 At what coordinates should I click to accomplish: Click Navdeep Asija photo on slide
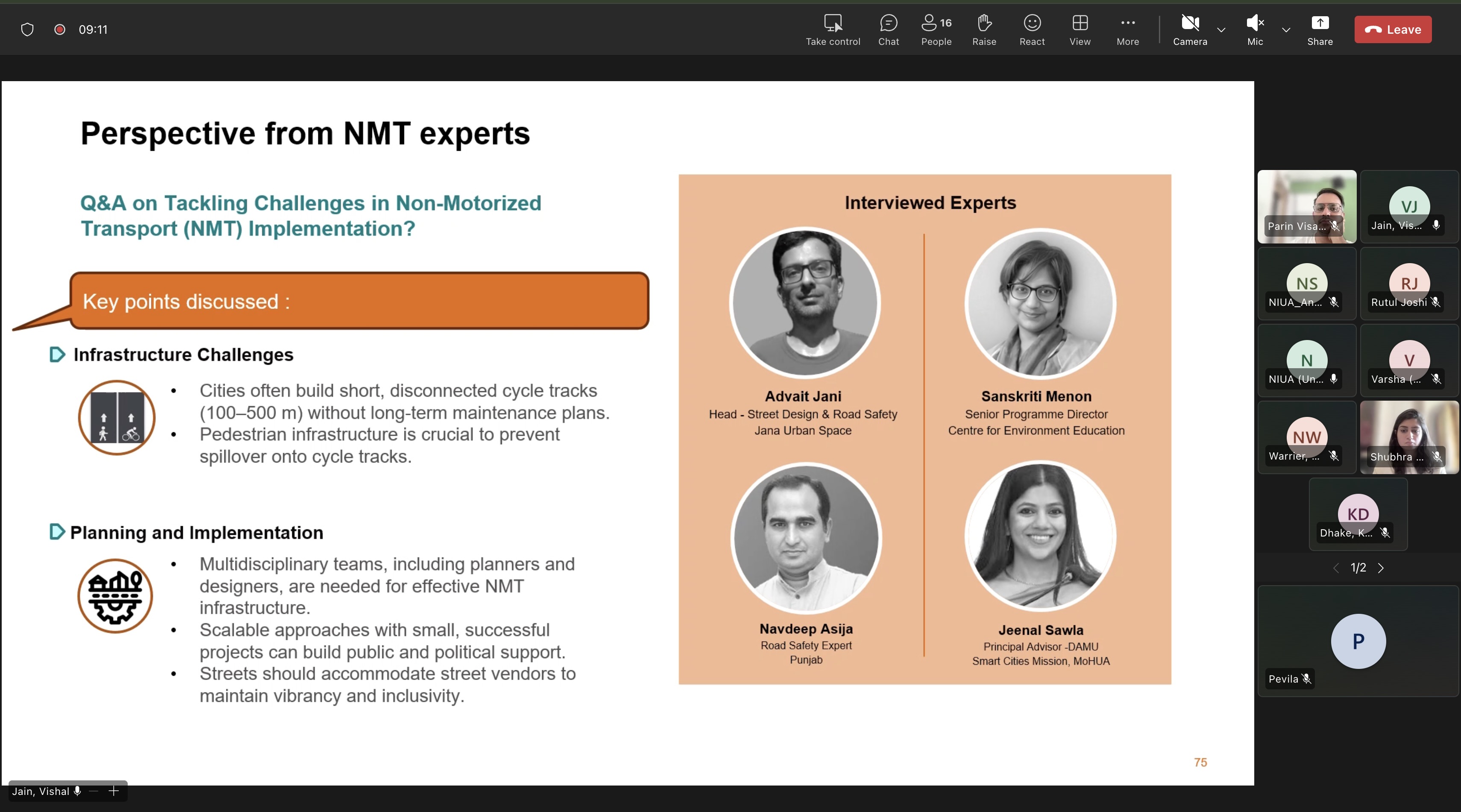point(806,537)
